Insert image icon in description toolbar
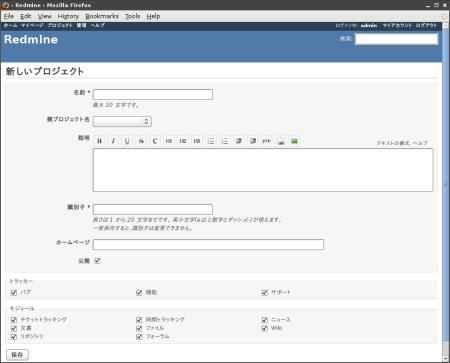Image resolution: width=450 pixels, height=363 pixels. click(x=294, y=141)
